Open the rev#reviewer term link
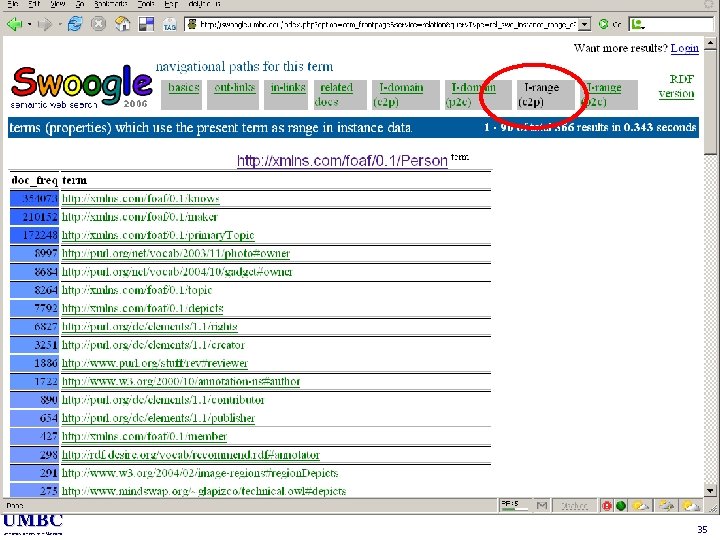 point(155,363)
